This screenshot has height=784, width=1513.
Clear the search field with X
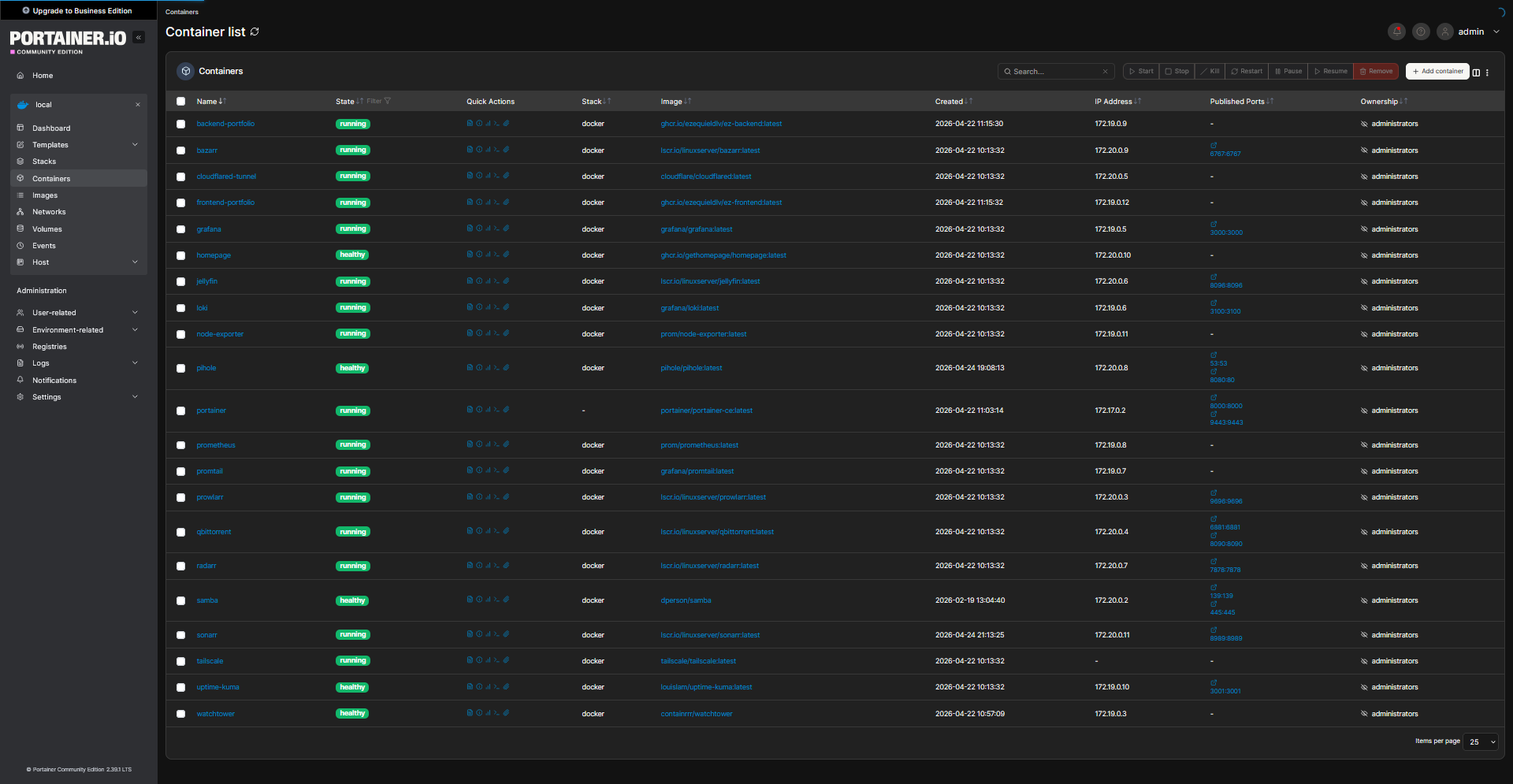pyautogui.click(x=1105, y=72)
